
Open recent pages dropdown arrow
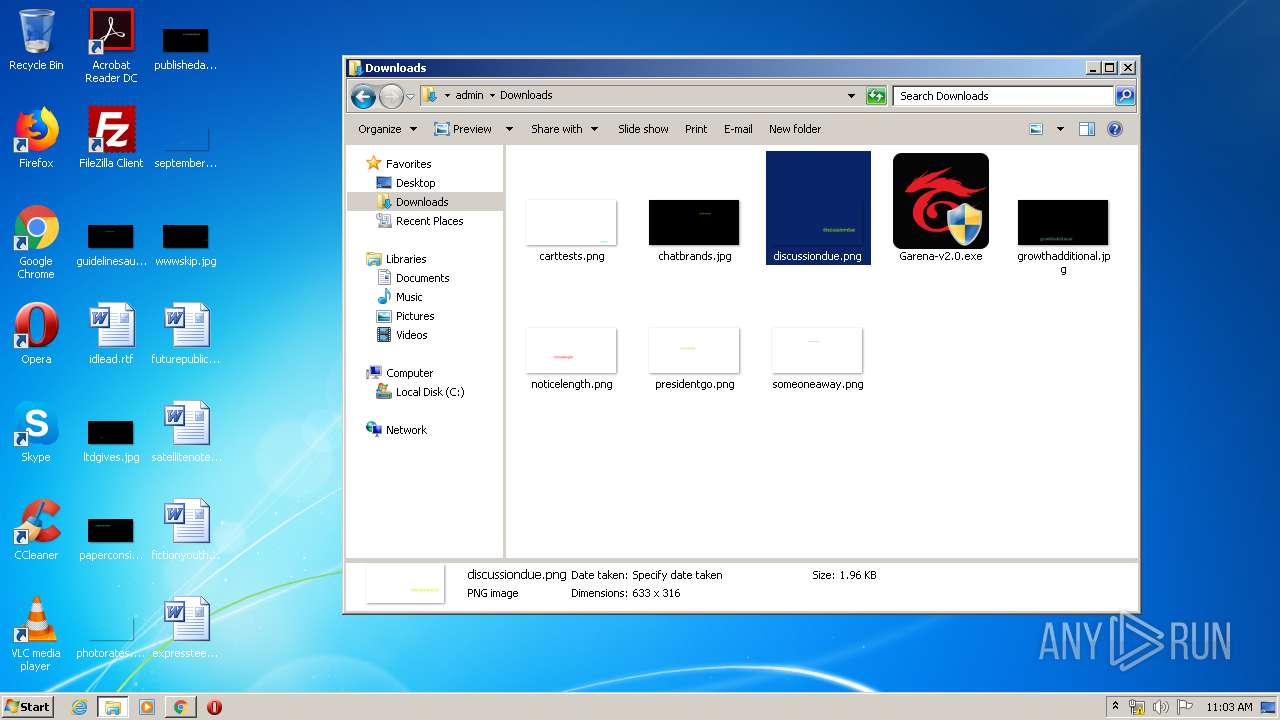(410, 97)
